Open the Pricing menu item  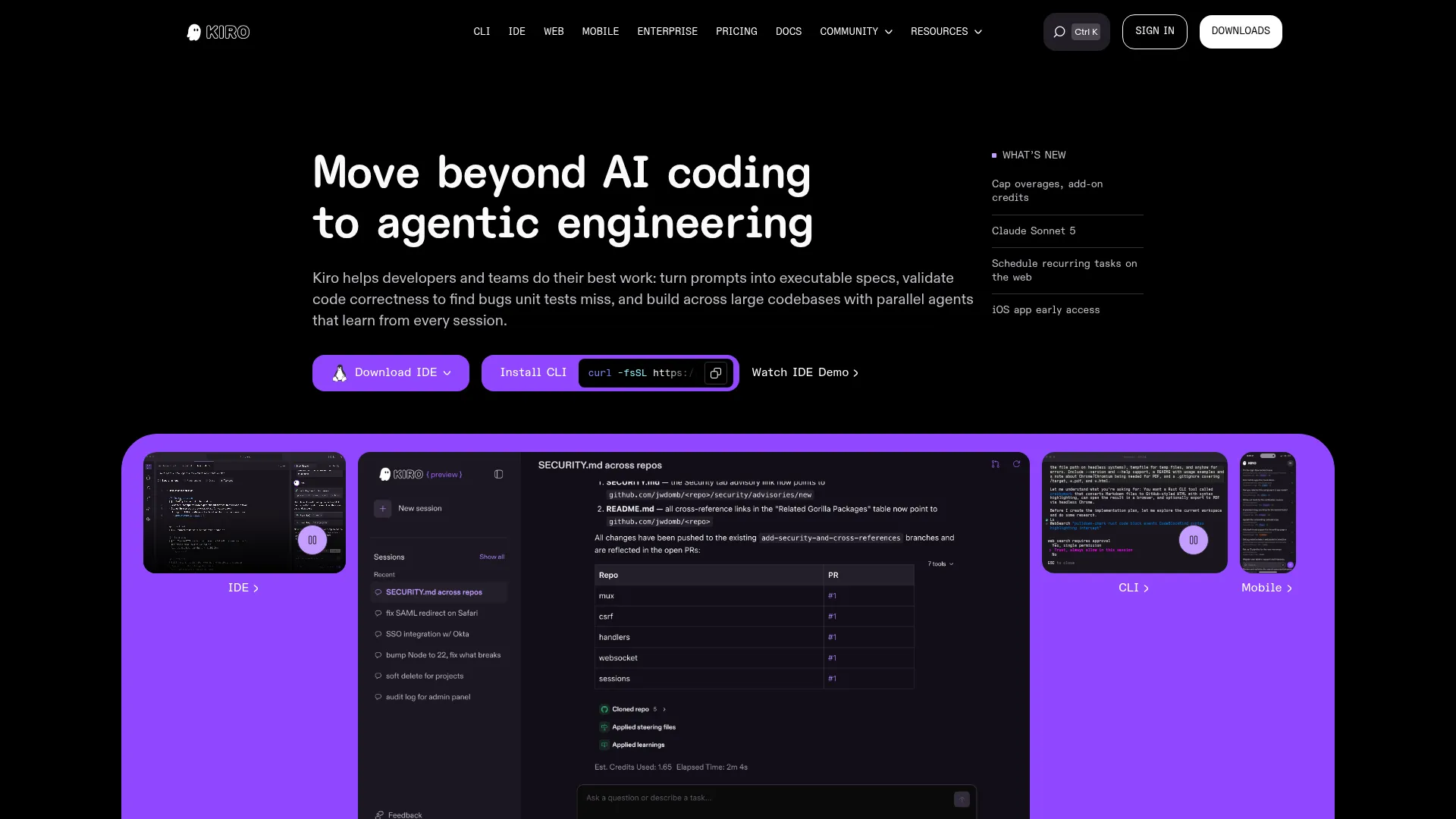[736, 32]
